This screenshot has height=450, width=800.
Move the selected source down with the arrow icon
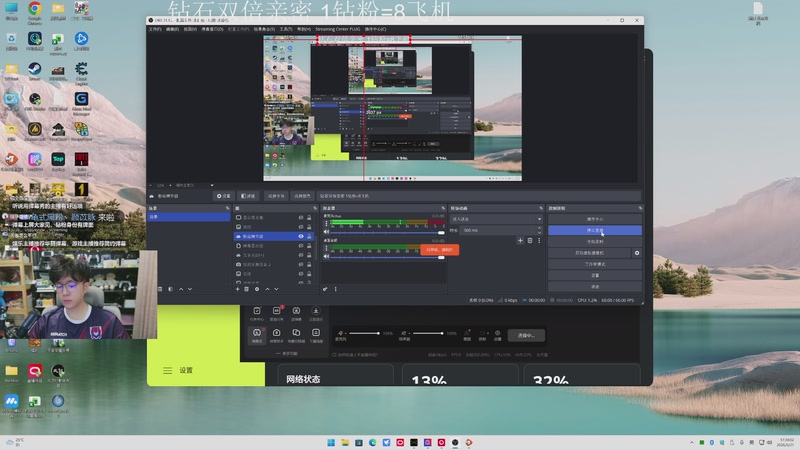click(x=277, y=289)
